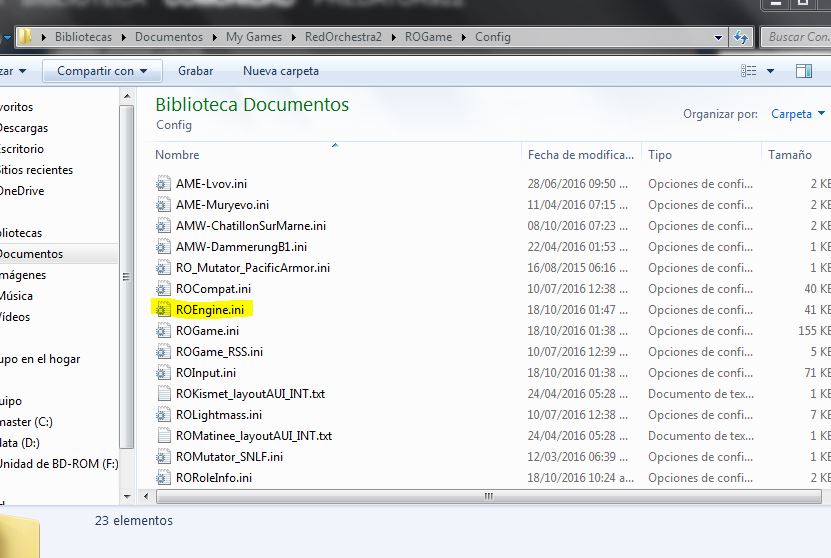
Task: Open the address bar history dropdown
Action: (718, 38)
